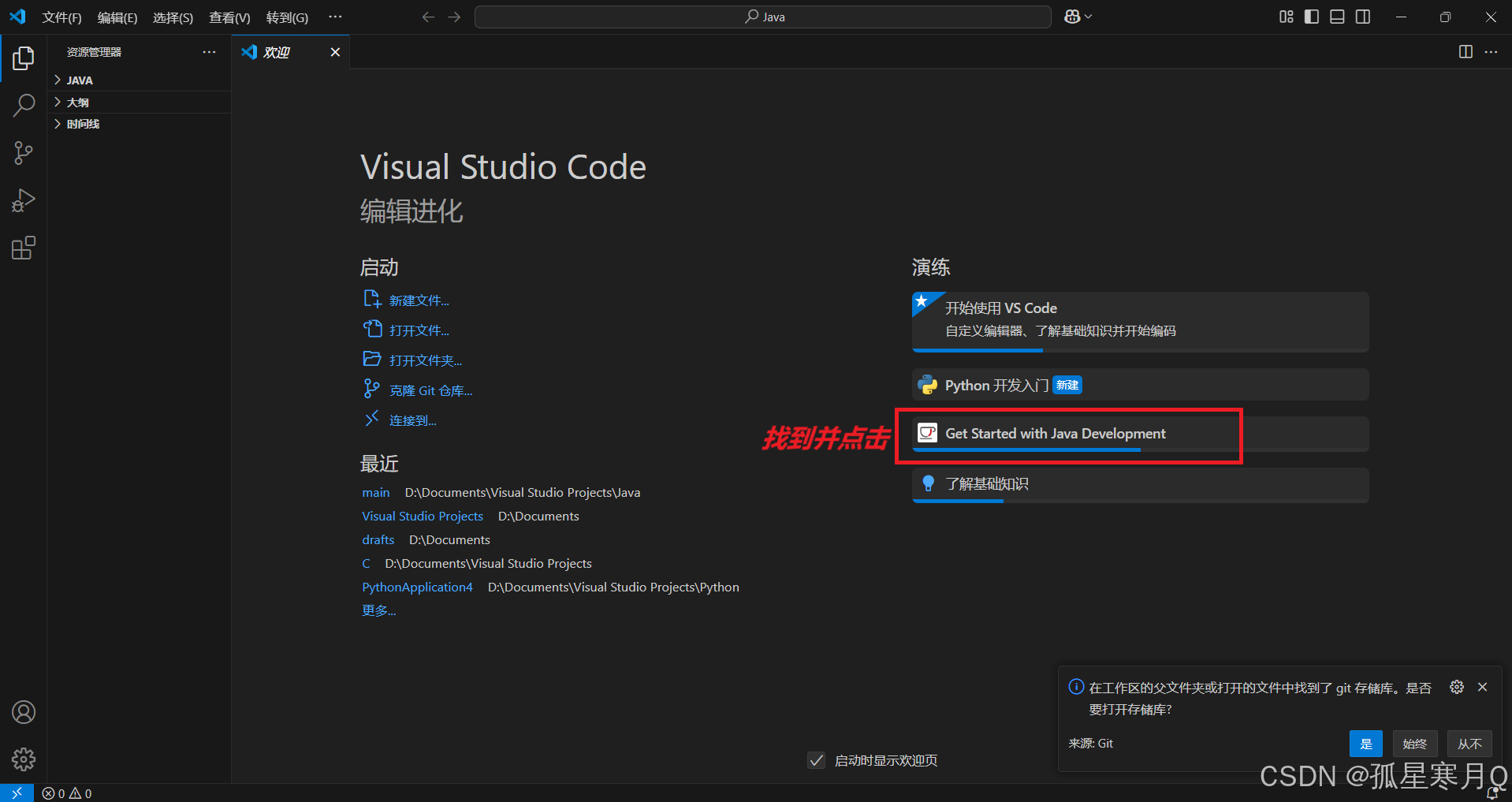Open the Copilot chat icon in title bar
This screenshot has height=802, width=1512.
click(x=1072, y=17)
